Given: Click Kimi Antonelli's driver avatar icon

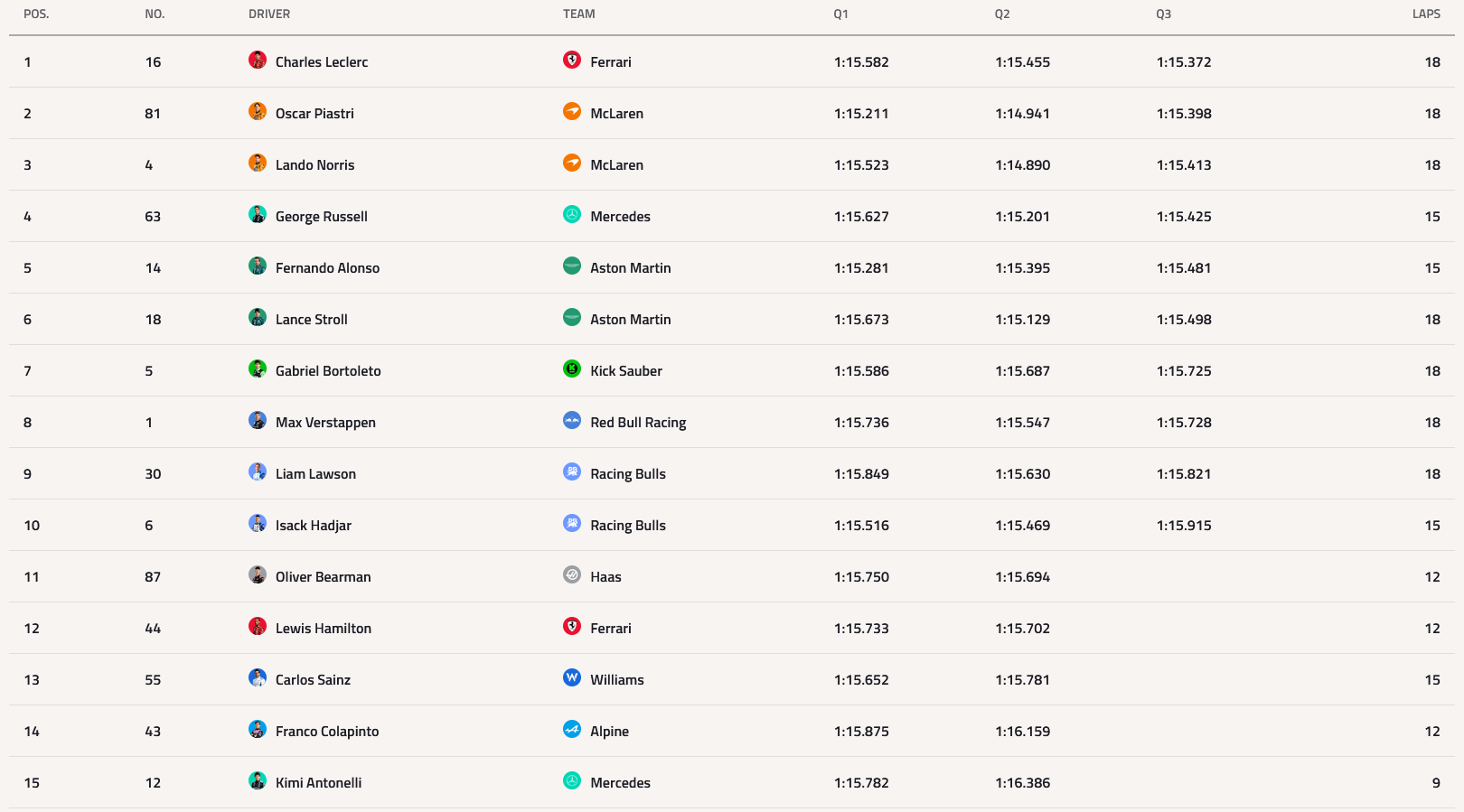Looking at the screenshot, I should pos(258,780).
